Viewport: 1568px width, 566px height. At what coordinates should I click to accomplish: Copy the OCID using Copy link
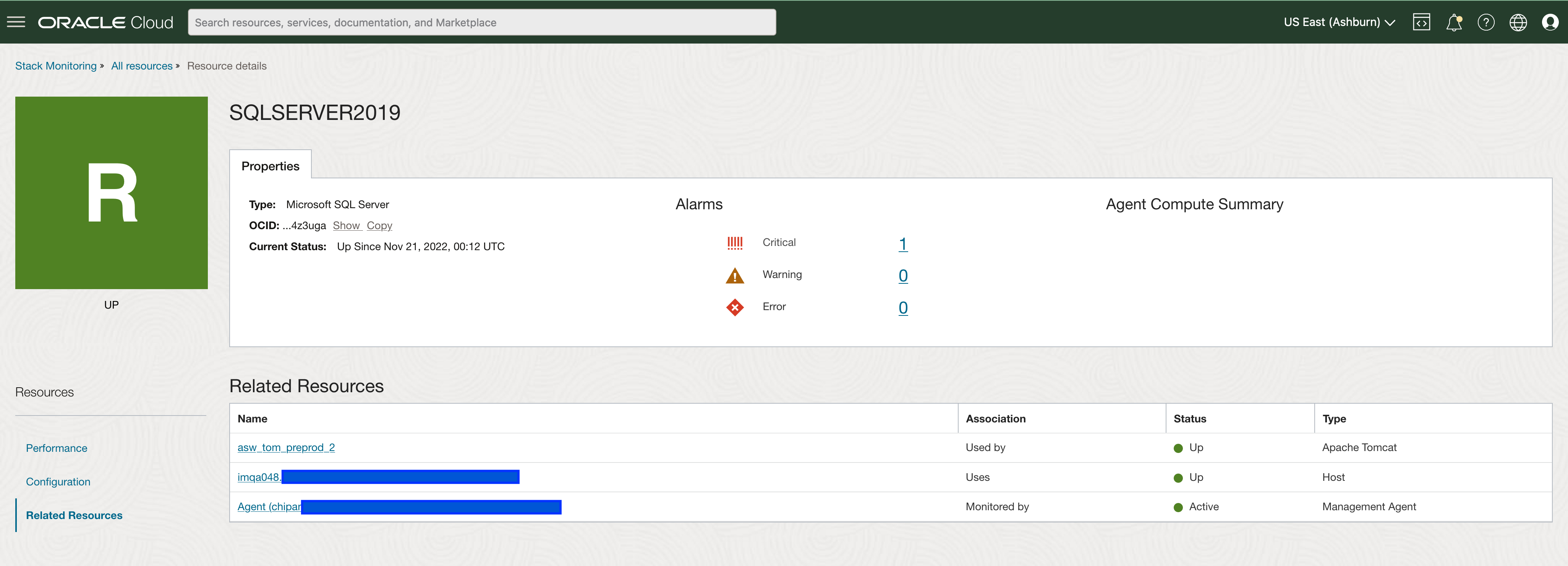tap(379, 226)
